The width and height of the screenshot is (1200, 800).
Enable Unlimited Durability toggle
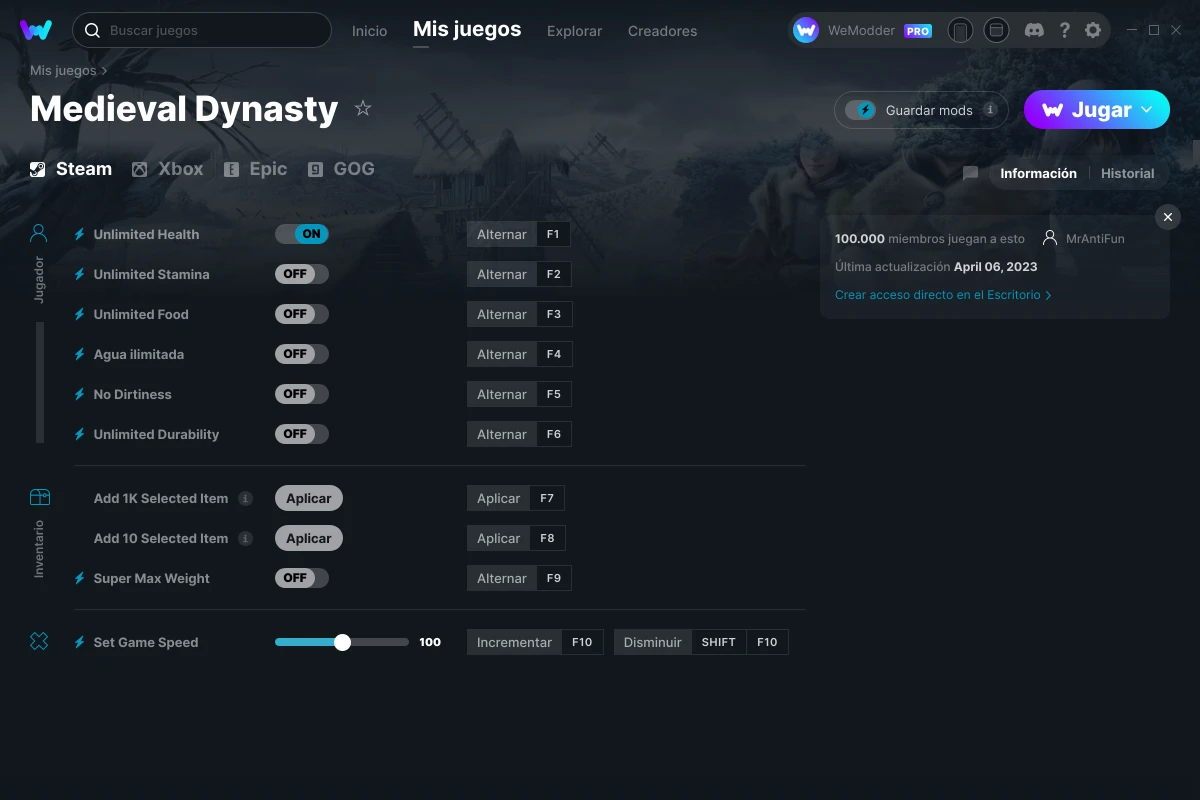tap(302, 434)
